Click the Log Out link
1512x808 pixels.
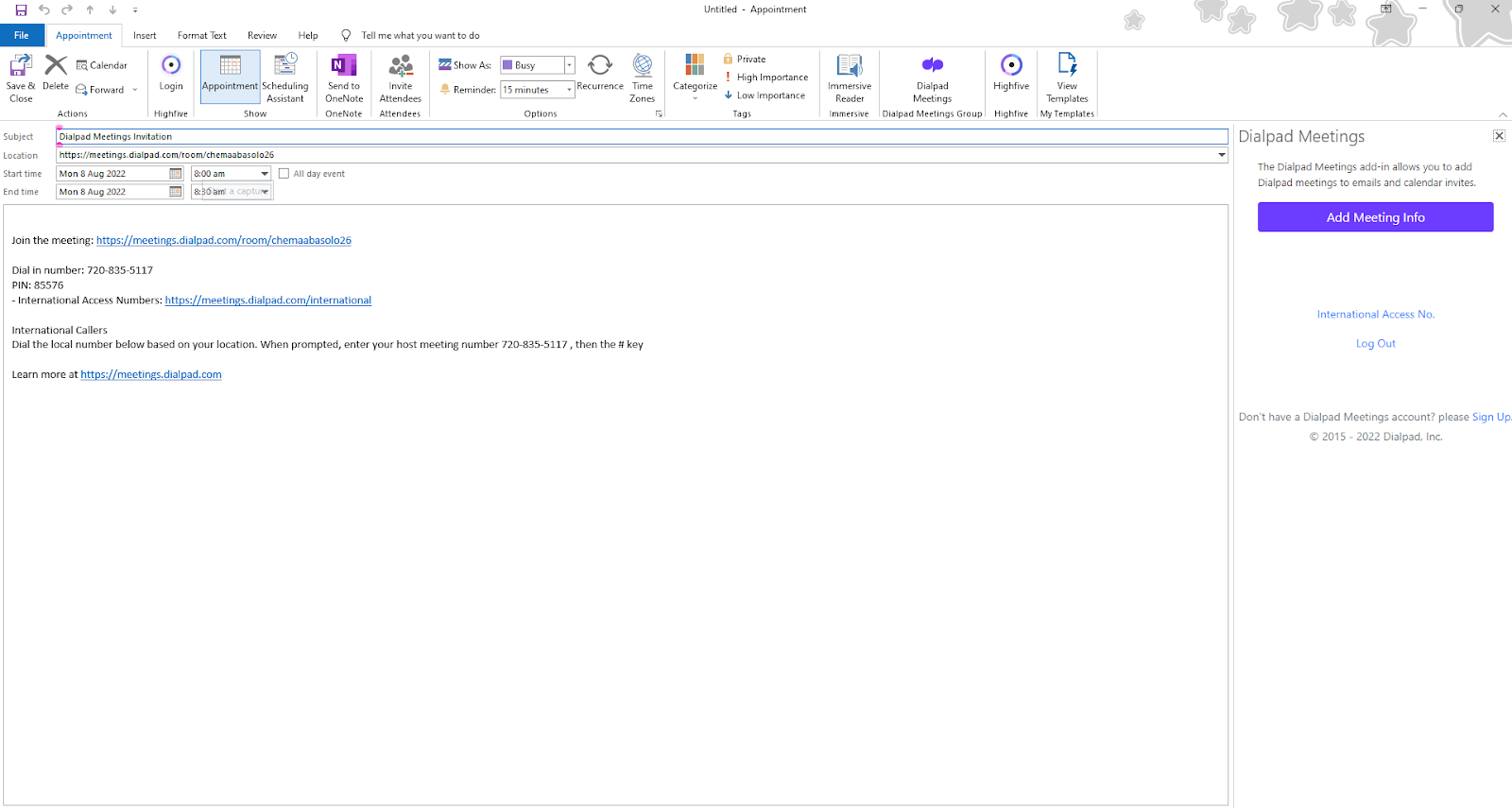tap(1375, 344)
